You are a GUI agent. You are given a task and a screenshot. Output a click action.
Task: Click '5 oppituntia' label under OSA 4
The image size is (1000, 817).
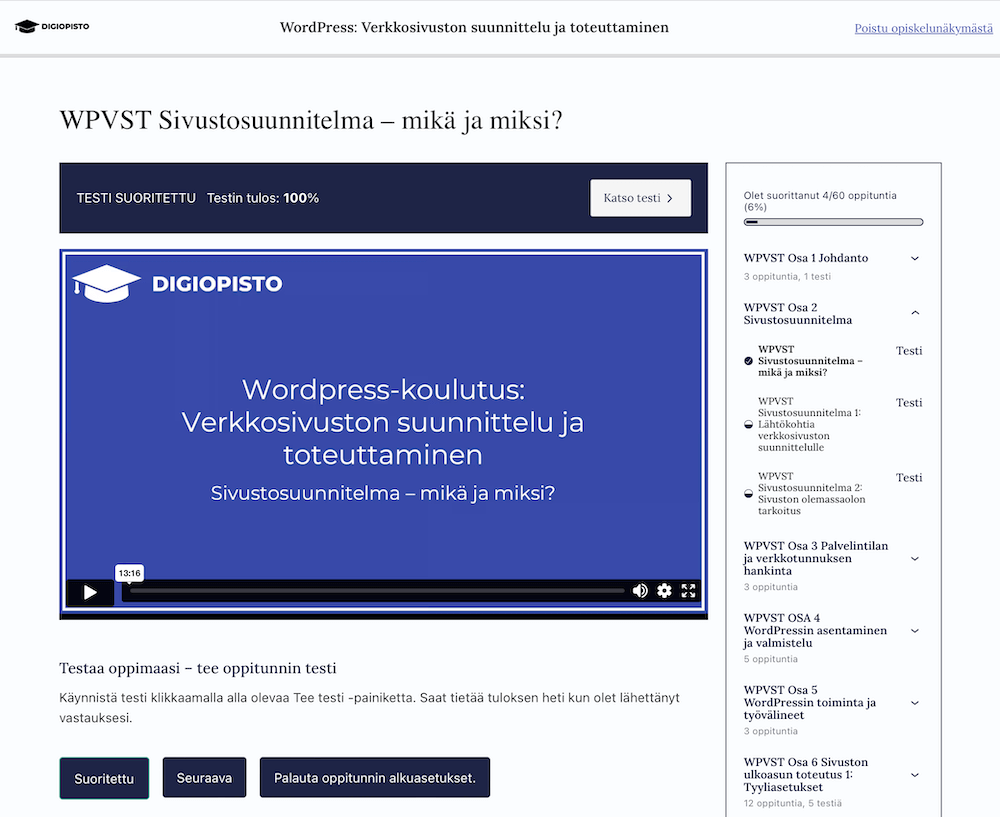point(770,659)
